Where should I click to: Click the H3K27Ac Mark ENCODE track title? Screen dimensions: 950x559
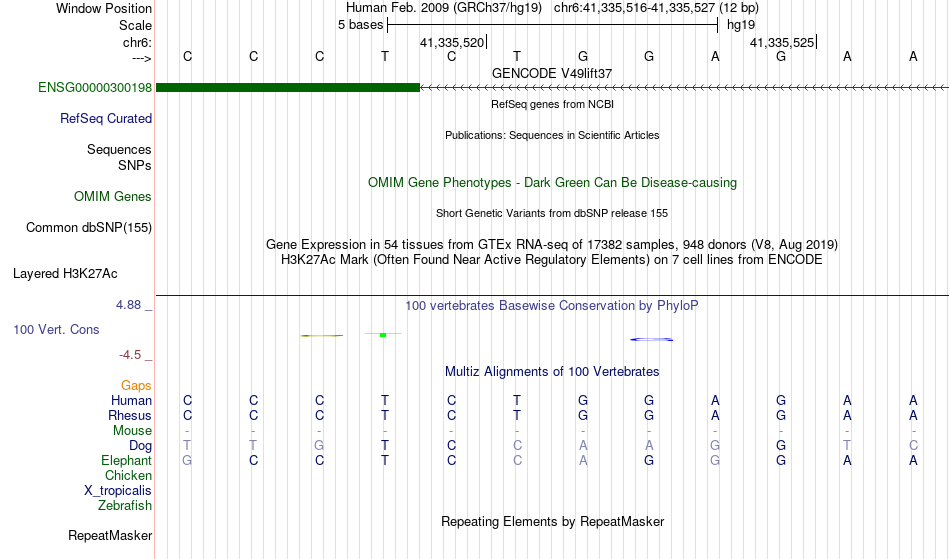pyautogui.click(x=552, y=260)
